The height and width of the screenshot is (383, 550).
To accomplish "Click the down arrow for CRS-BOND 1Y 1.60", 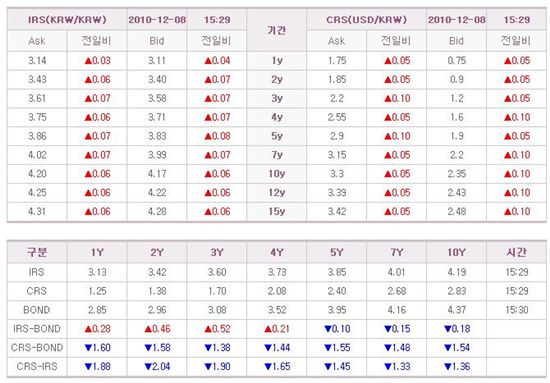I will [x=88, y=348].
